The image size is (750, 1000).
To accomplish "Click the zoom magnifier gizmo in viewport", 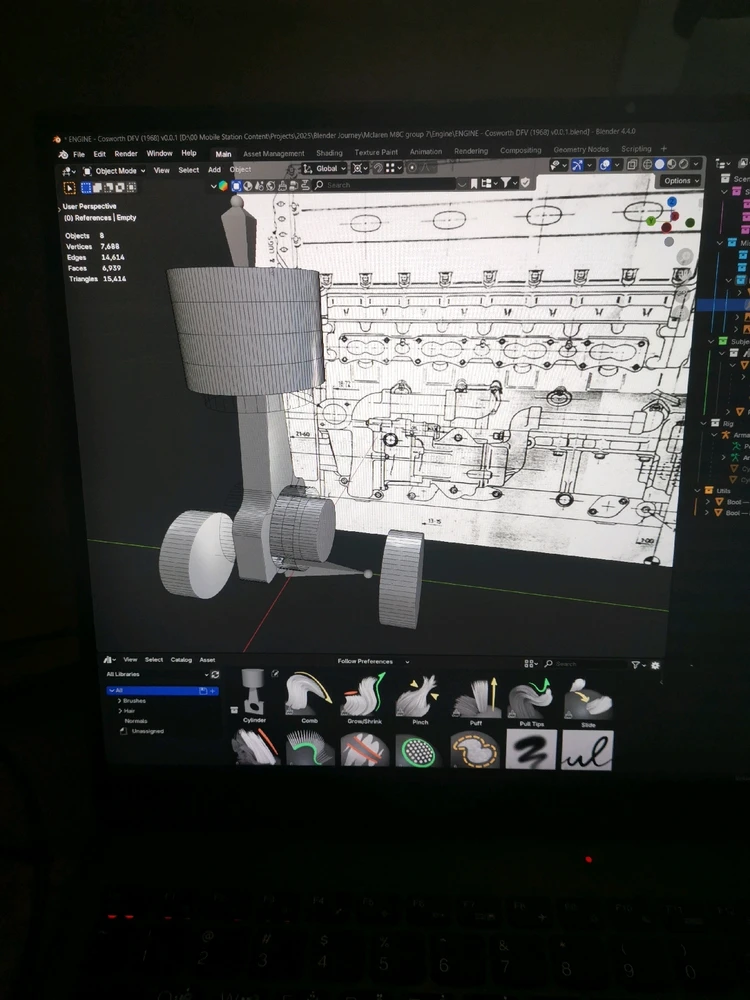I will tap(684, 257).
